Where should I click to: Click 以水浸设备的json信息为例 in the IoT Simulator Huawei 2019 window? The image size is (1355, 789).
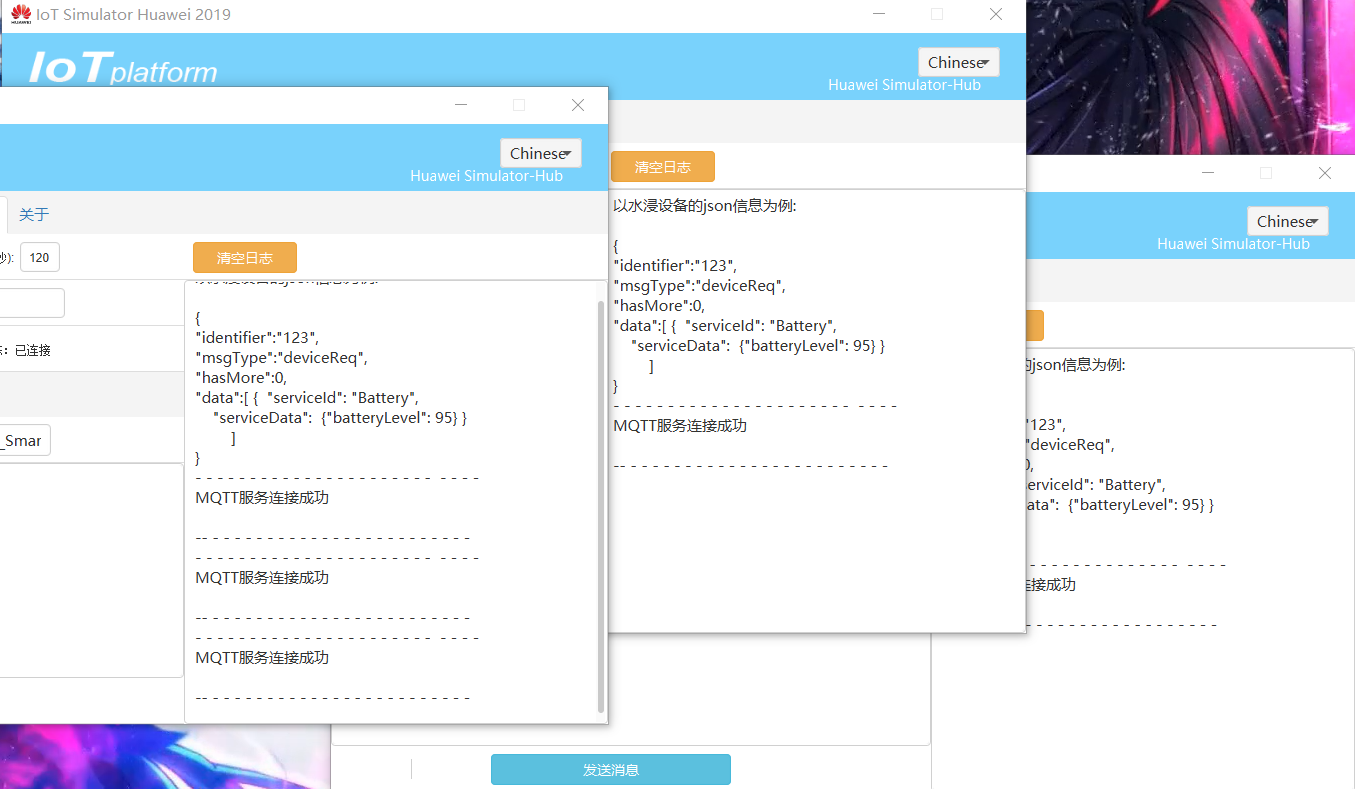coord(704,207)
